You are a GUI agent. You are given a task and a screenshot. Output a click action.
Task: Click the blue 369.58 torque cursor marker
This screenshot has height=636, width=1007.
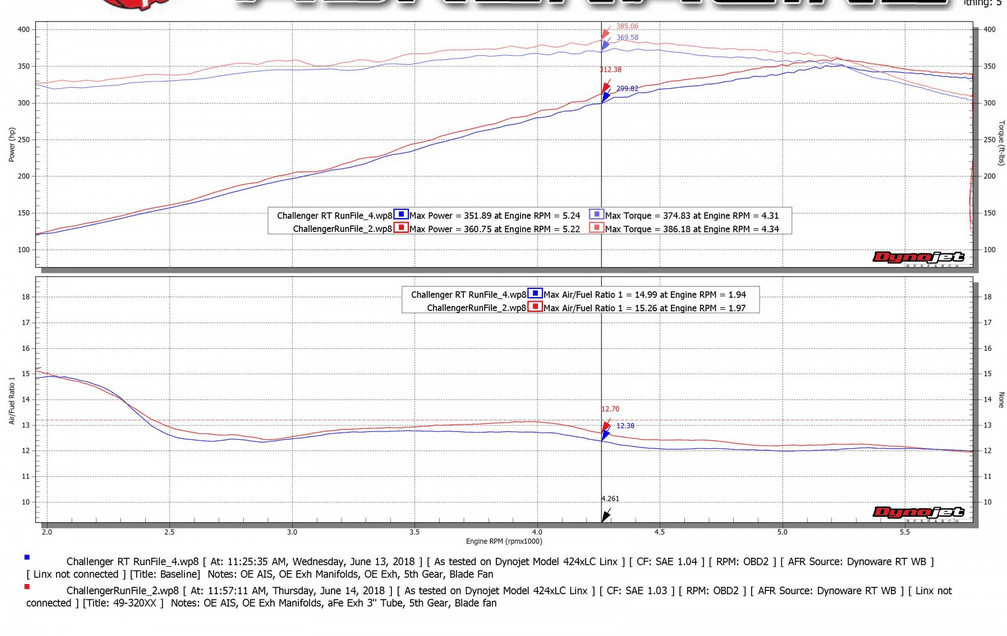[606, 45]
